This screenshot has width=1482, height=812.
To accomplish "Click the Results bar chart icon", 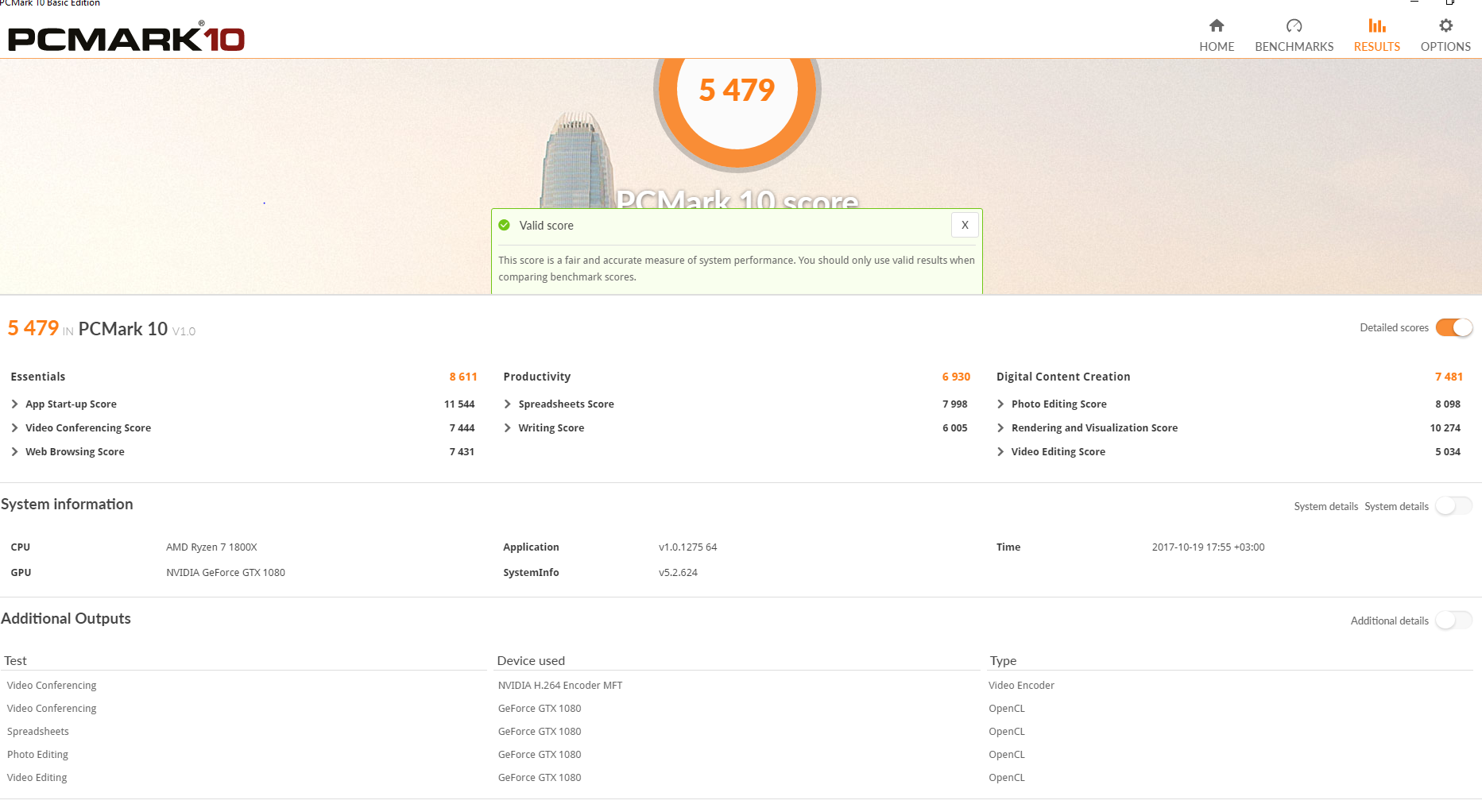I will (1377, 25).
